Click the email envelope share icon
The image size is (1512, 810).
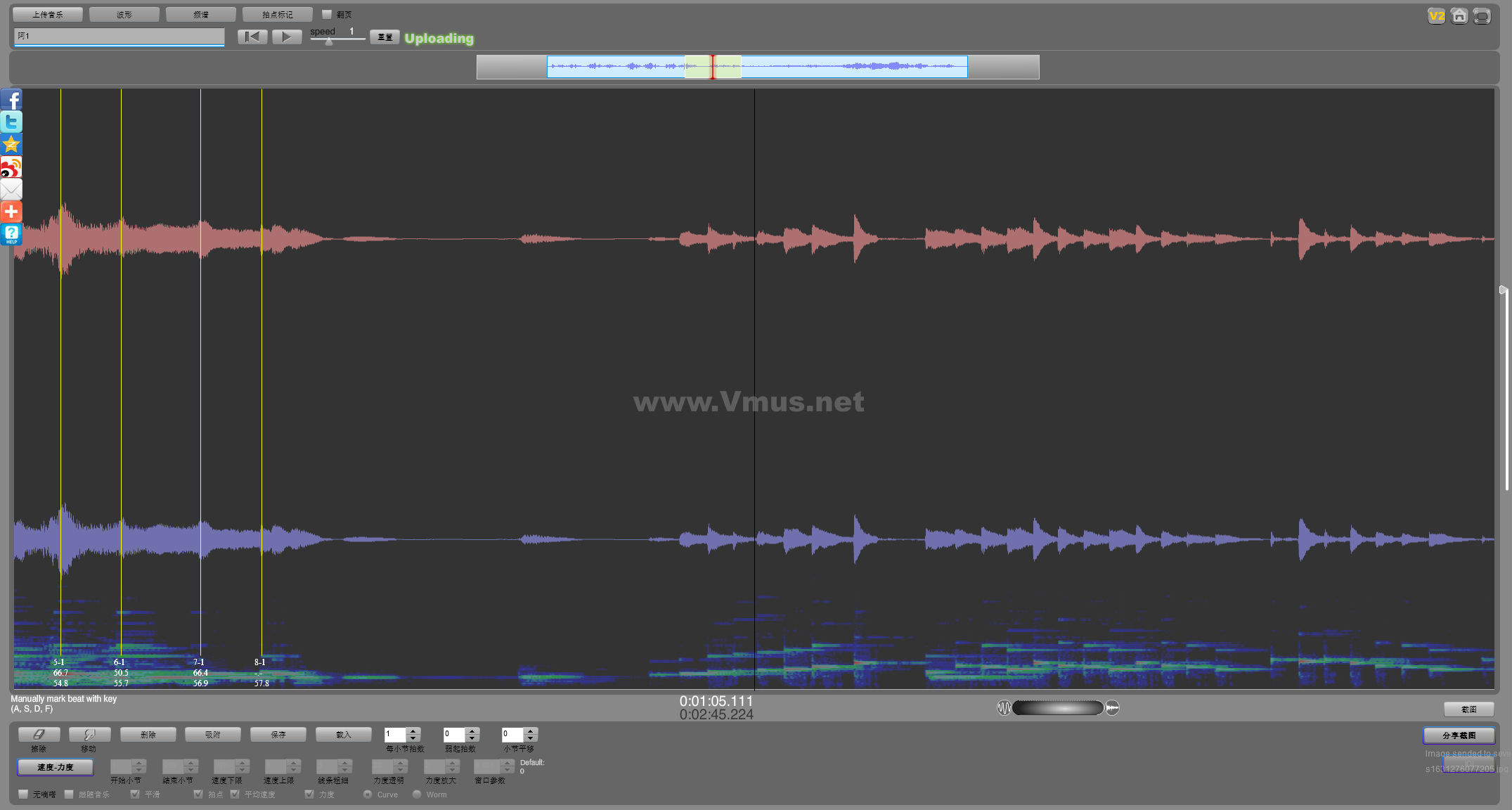click(x=11, y=189)
